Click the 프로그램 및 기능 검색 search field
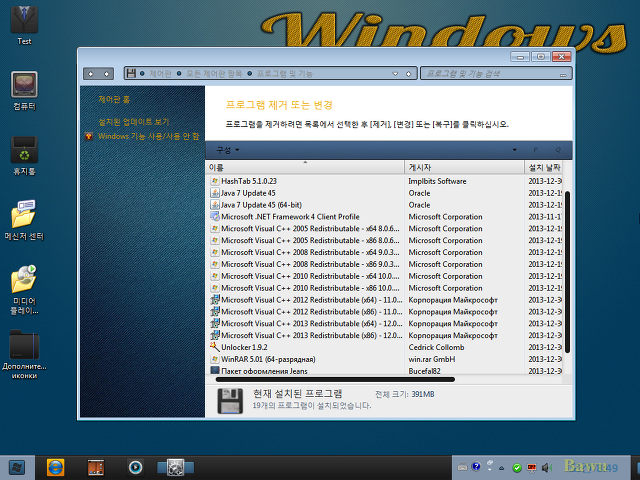 coord(496,74)
